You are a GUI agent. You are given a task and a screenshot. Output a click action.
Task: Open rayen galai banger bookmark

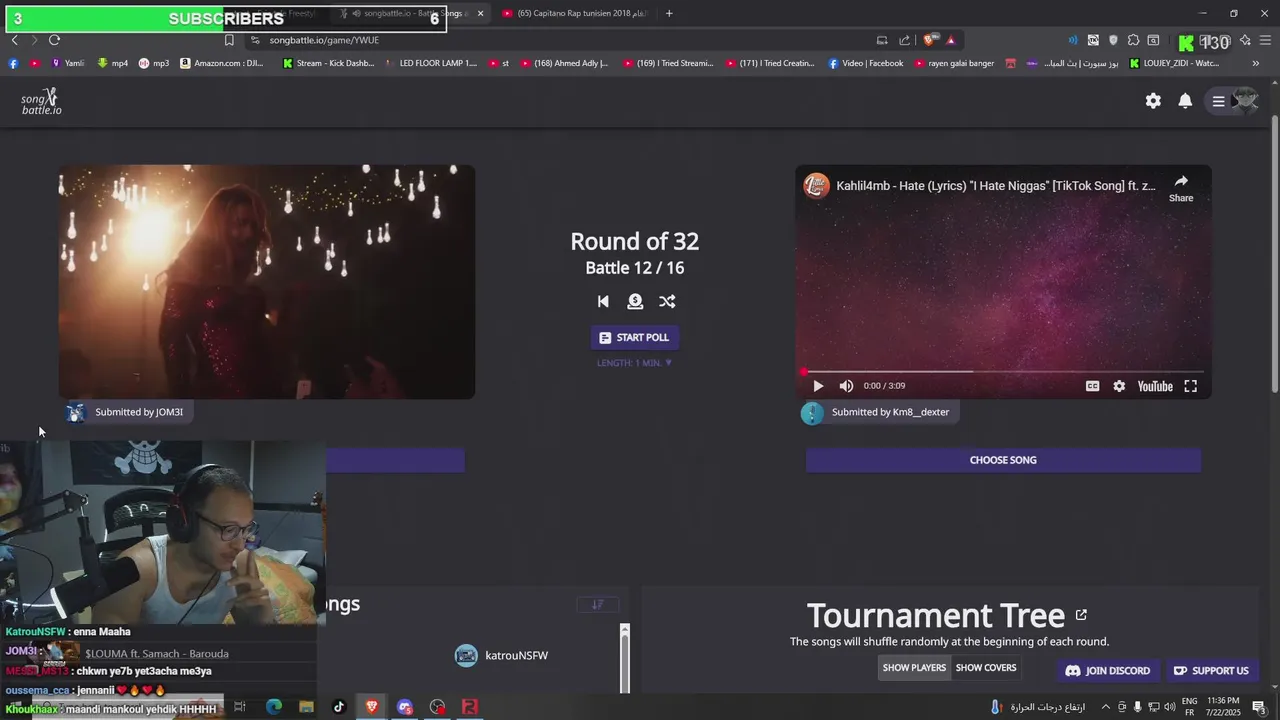954,63
